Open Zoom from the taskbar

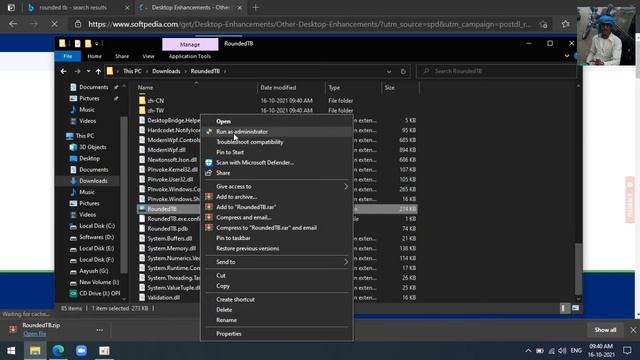coord(81,351)
